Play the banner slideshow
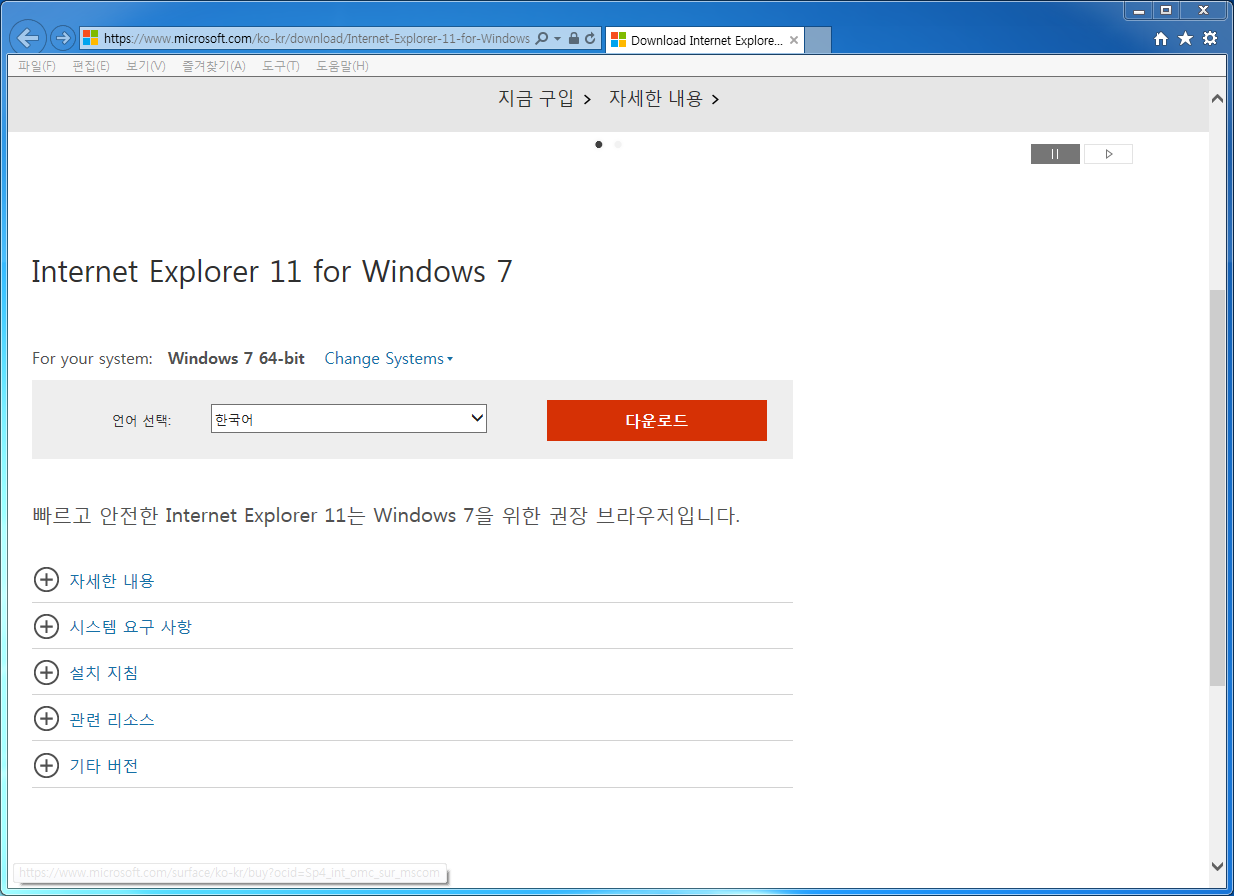This screenshot has width=1234, height=896. click(1108, 154)
